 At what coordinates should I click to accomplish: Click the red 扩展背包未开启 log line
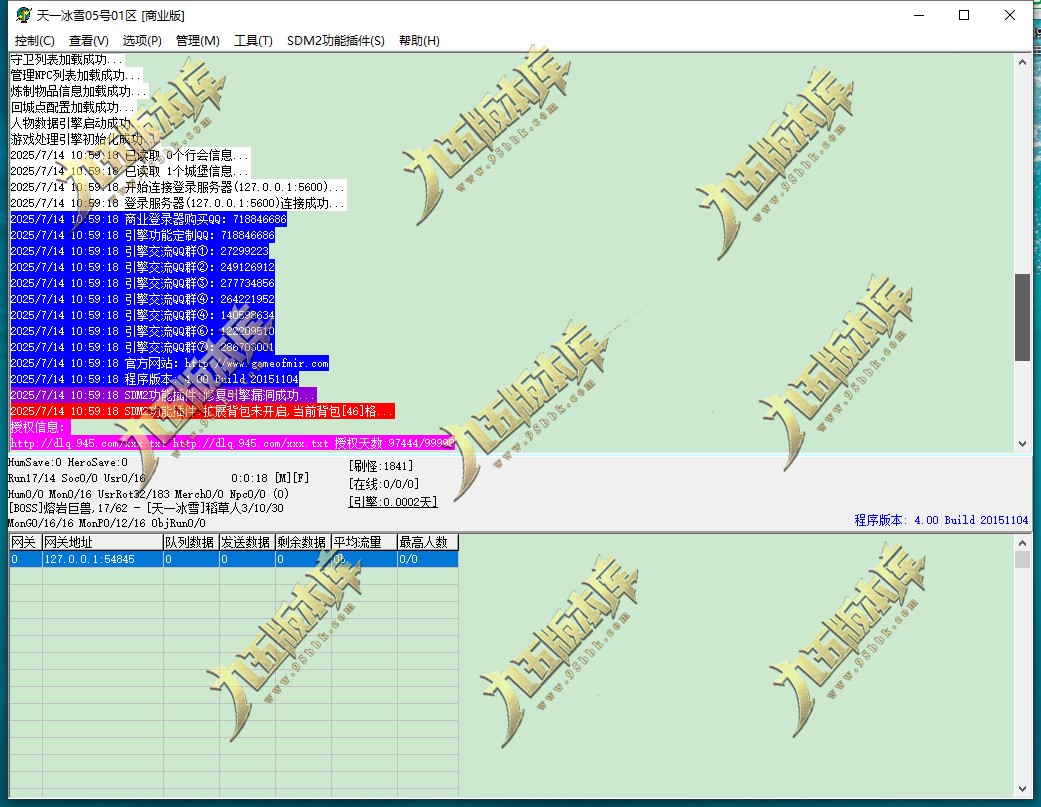(202, 411)
